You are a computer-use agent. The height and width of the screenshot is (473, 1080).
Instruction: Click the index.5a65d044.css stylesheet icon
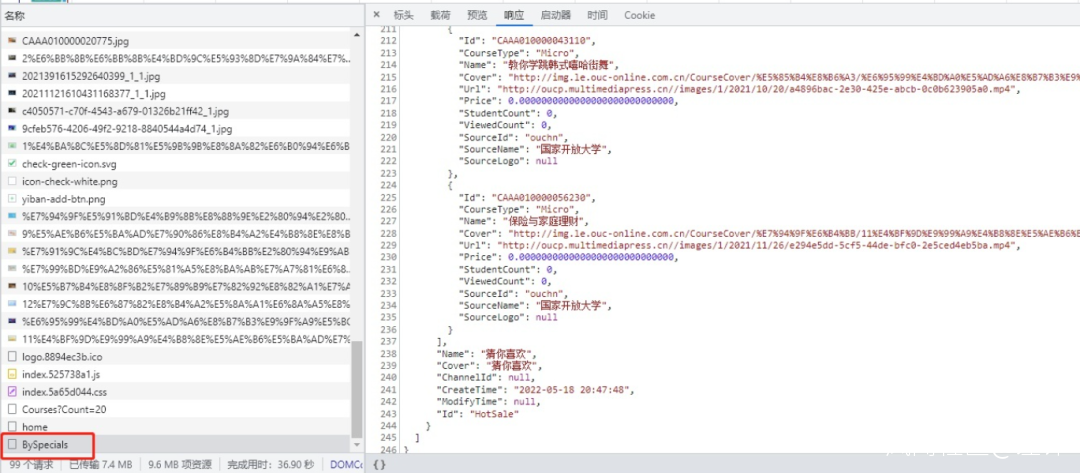pos(12,391)
